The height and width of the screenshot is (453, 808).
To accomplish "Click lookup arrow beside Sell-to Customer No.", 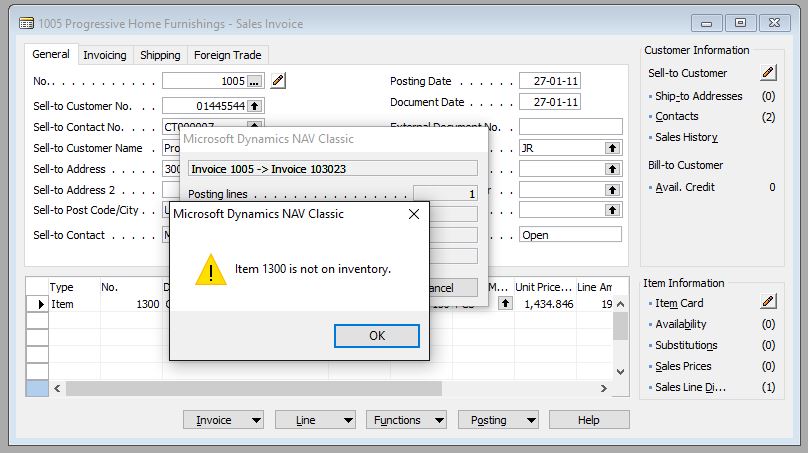I will point(255,106).
